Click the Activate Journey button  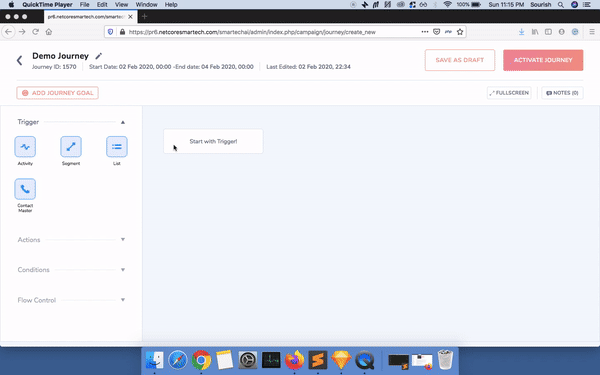click(543, 60)
